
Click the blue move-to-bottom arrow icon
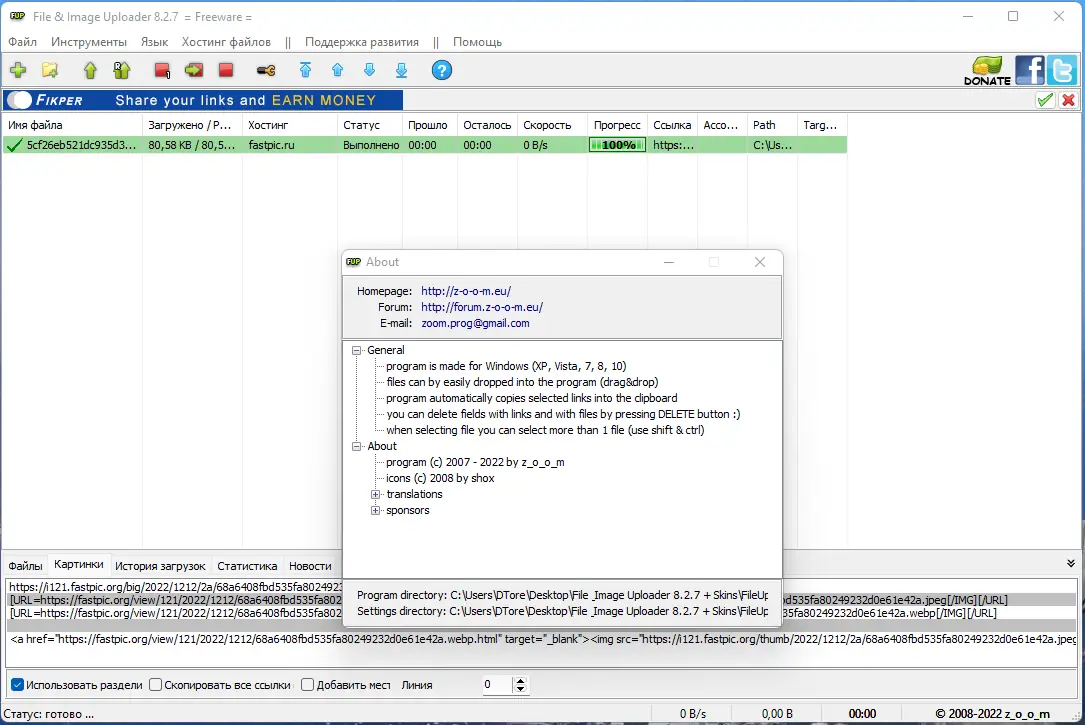click(x=401, y=70)
